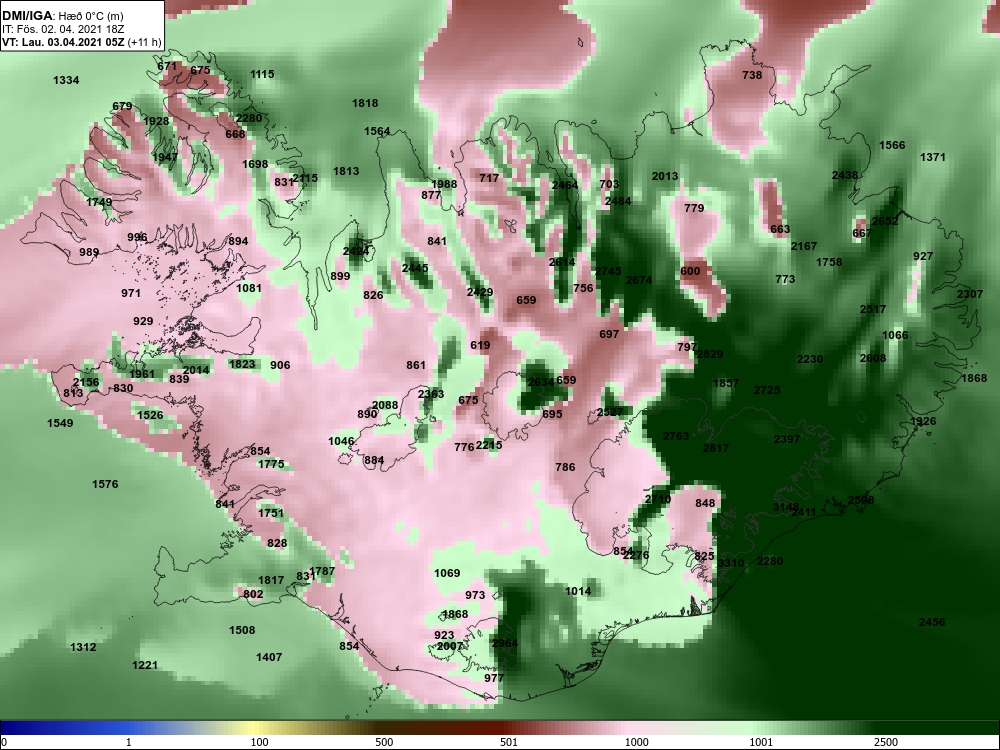1000x750 pixels.
Task: Click the color scale label "100"
Action: 259,742
